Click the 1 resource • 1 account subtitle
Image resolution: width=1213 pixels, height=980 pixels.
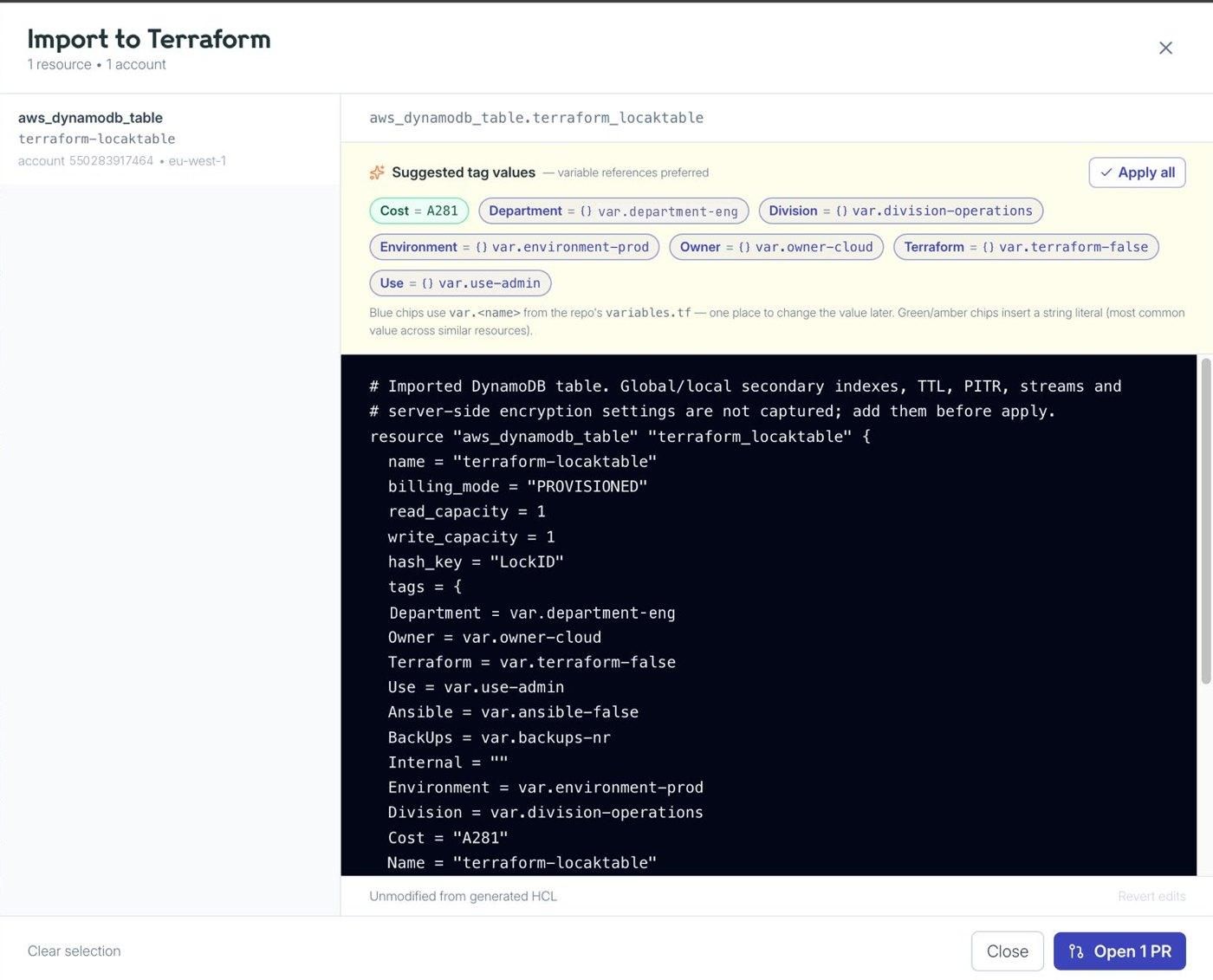pos(97,65)
